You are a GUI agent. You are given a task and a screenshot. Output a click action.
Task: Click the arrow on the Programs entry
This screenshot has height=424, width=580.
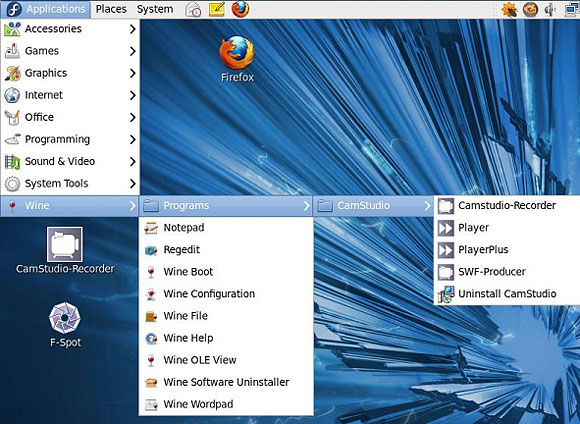click(x=306, y=206)
